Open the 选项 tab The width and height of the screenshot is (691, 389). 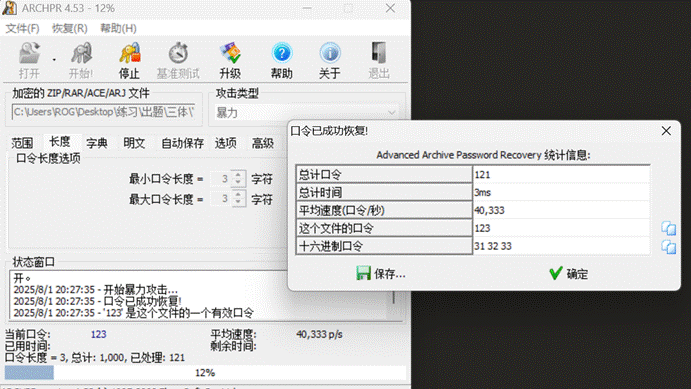coord(226,143)
